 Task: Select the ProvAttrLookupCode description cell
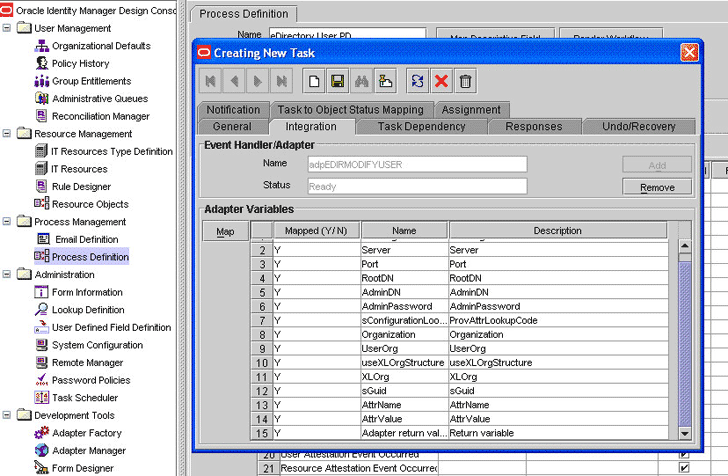click(x=558, y=320)
